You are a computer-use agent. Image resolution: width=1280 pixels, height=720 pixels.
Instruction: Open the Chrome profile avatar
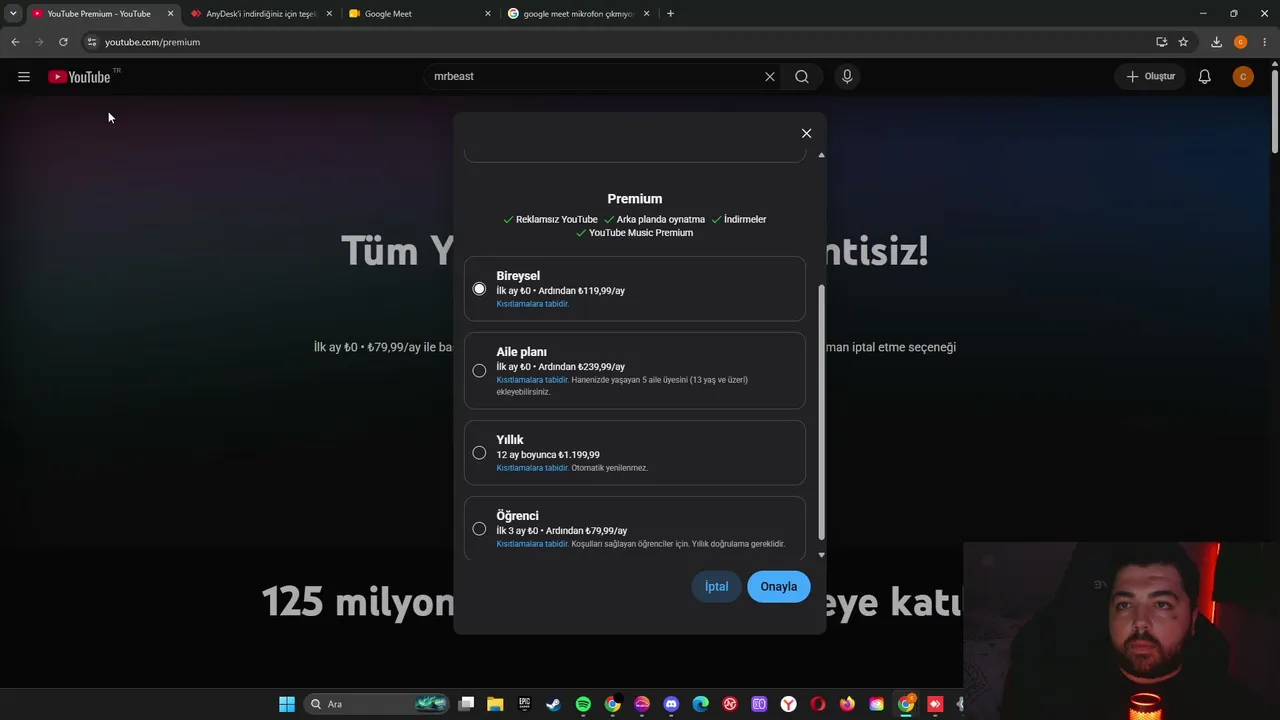click(1240, 42)
